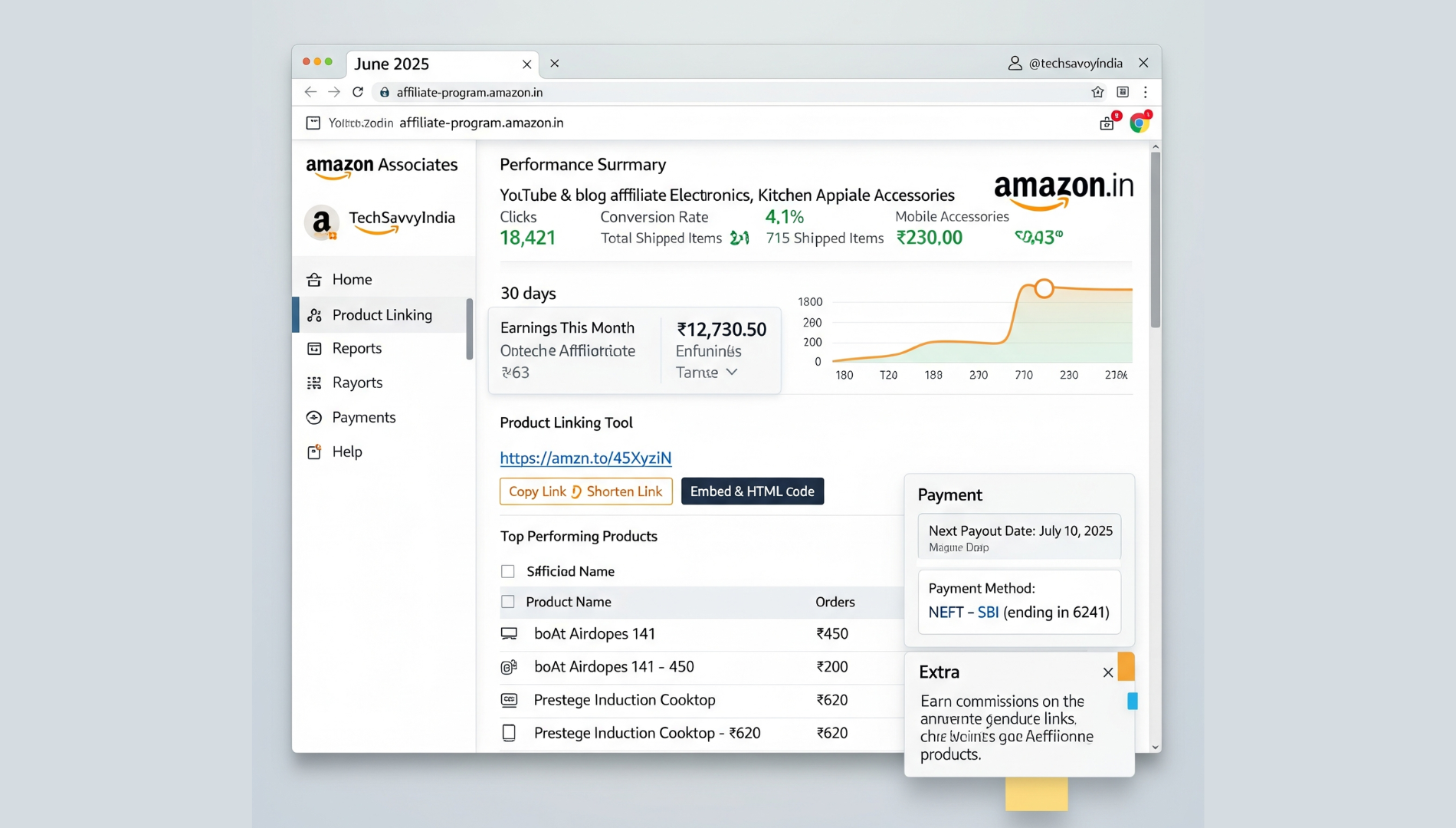
Task: Tick the Product Name header checkbox
Action: coord(507,602)
